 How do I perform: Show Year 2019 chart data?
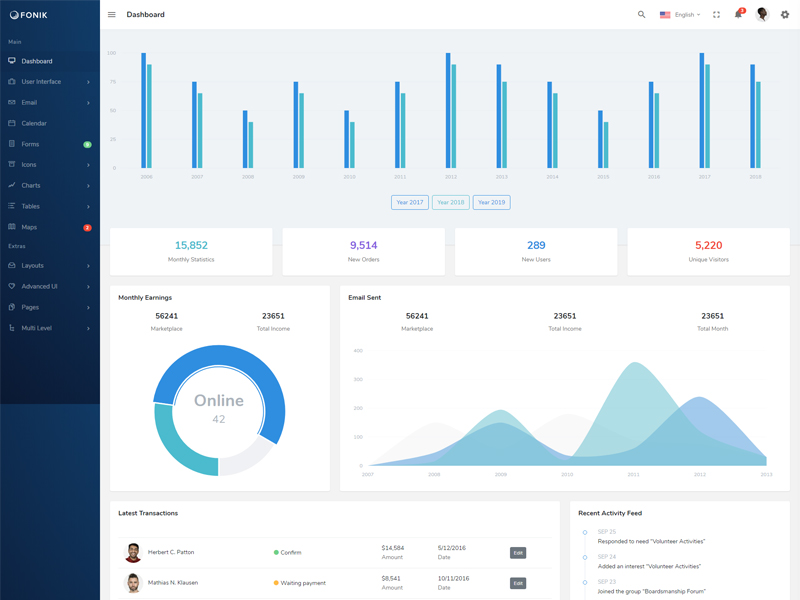[x=491, y=202]
